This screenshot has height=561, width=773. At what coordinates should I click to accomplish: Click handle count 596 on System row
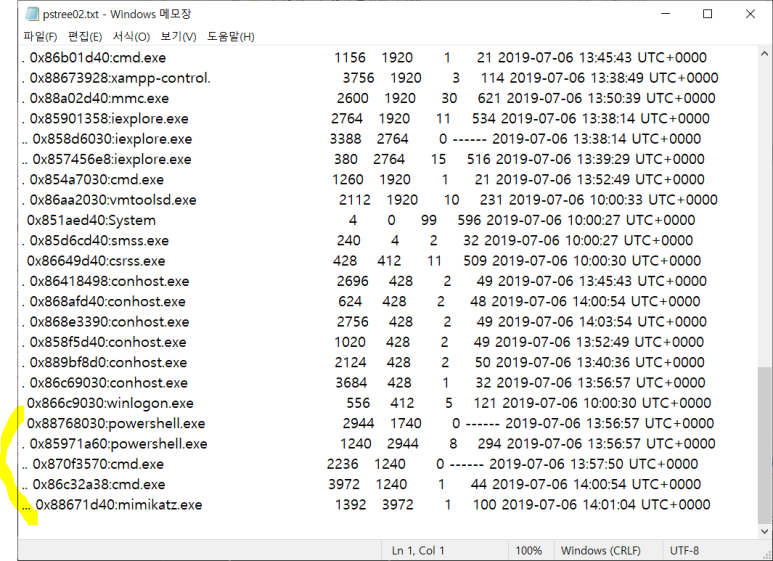[x=469, y=220]
